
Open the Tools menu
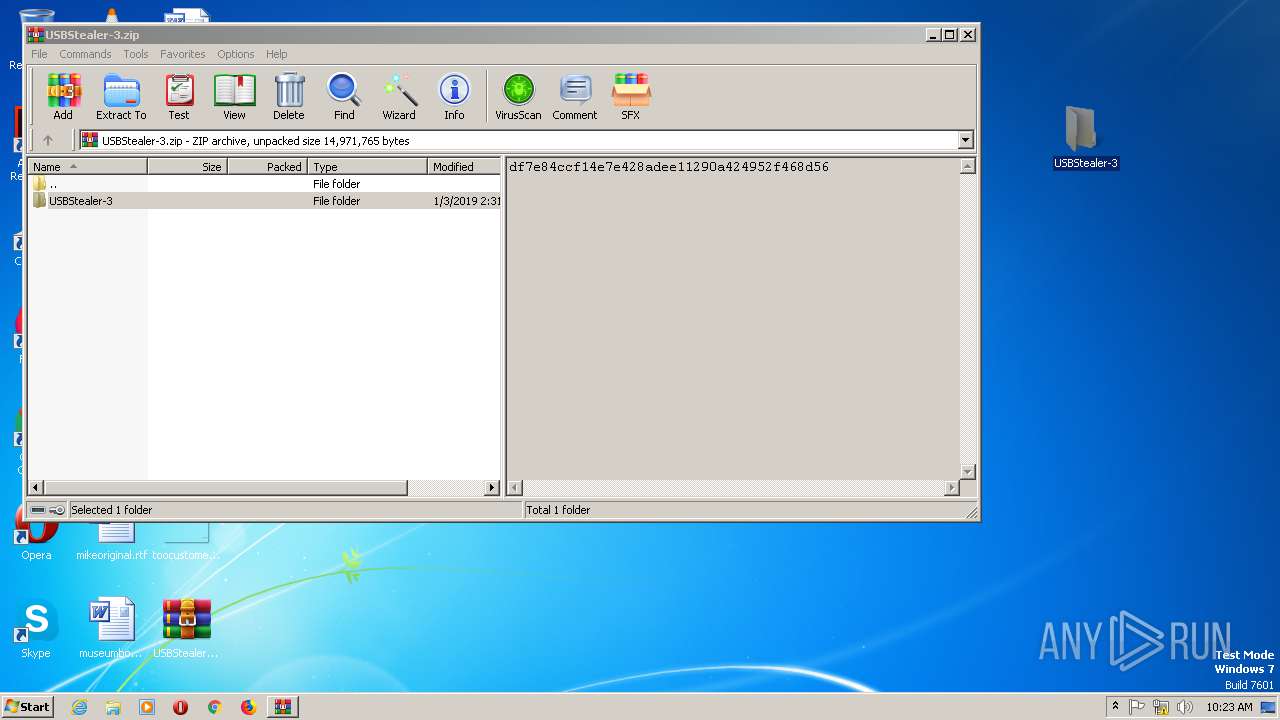point(136,54)
